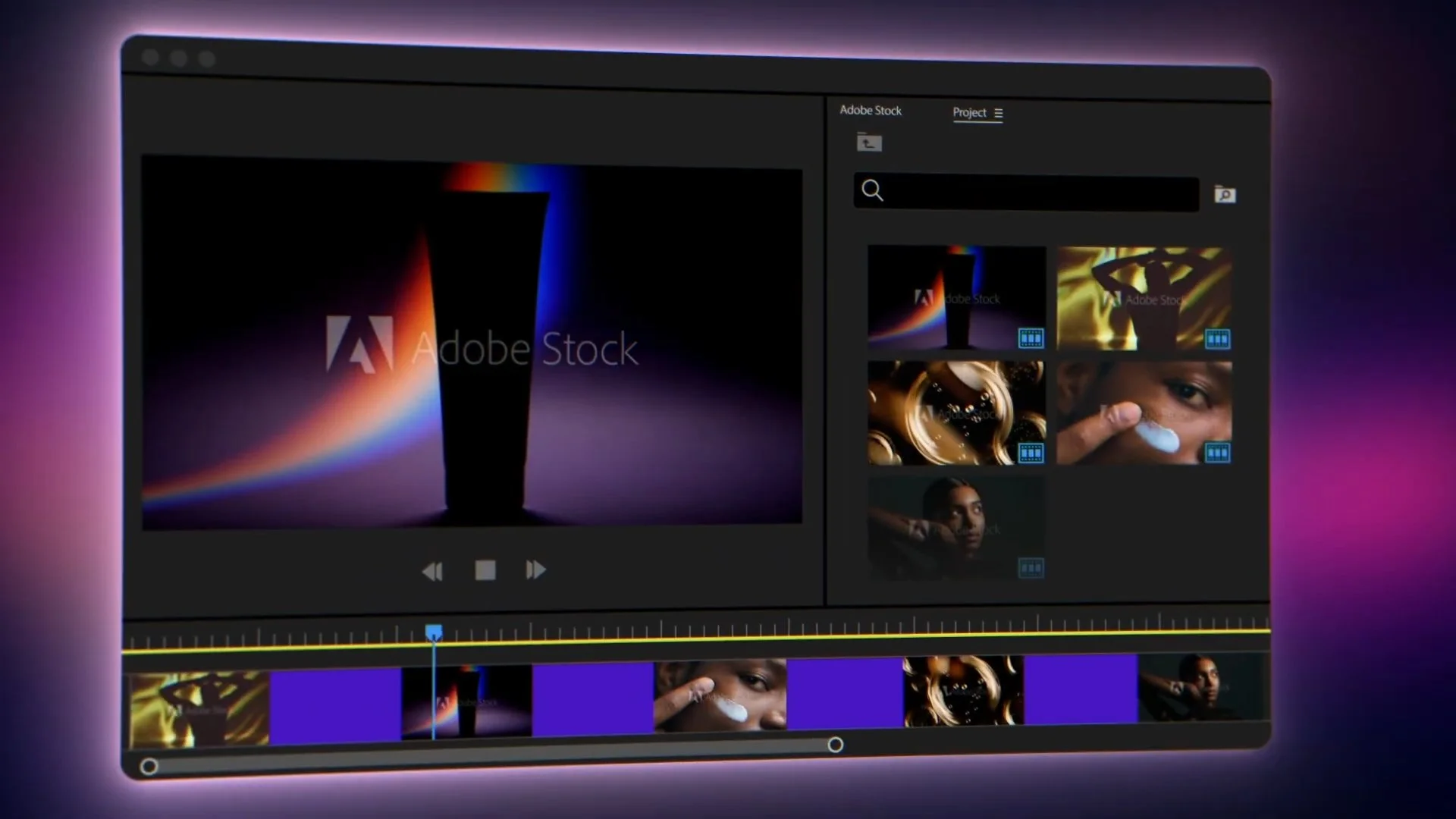The height and width of the screenshot is (819, 1456).
Task: Click the step back playback icon
Action: pos(432,571)
